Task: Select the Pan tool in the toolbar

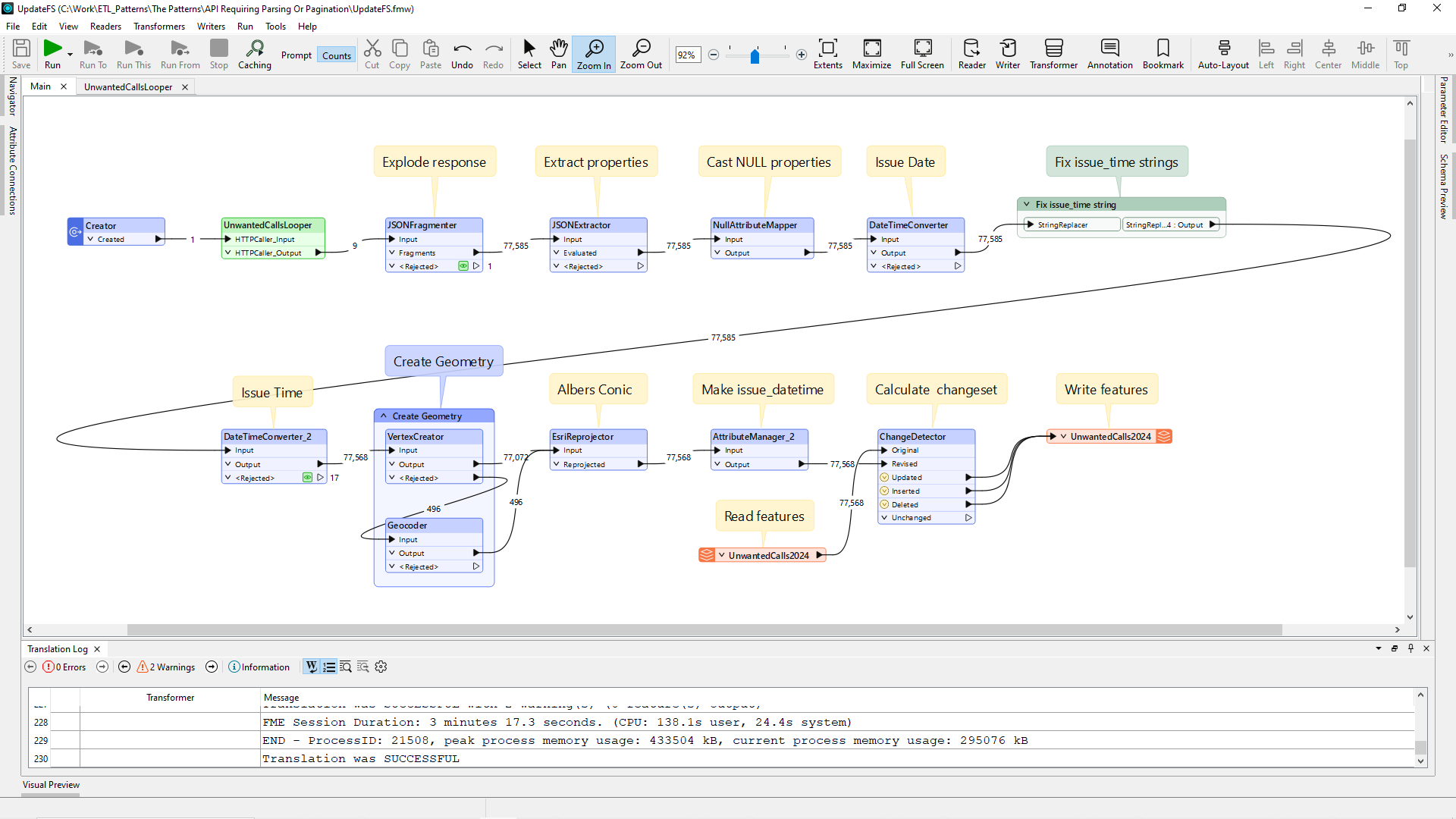Action: (559, 54)
